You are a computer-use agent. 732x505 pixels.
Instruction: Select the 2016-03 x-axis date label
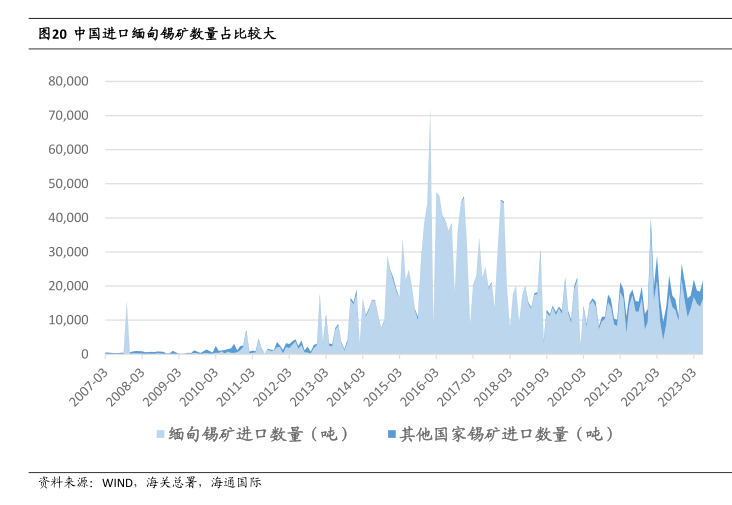pos(423,384)
